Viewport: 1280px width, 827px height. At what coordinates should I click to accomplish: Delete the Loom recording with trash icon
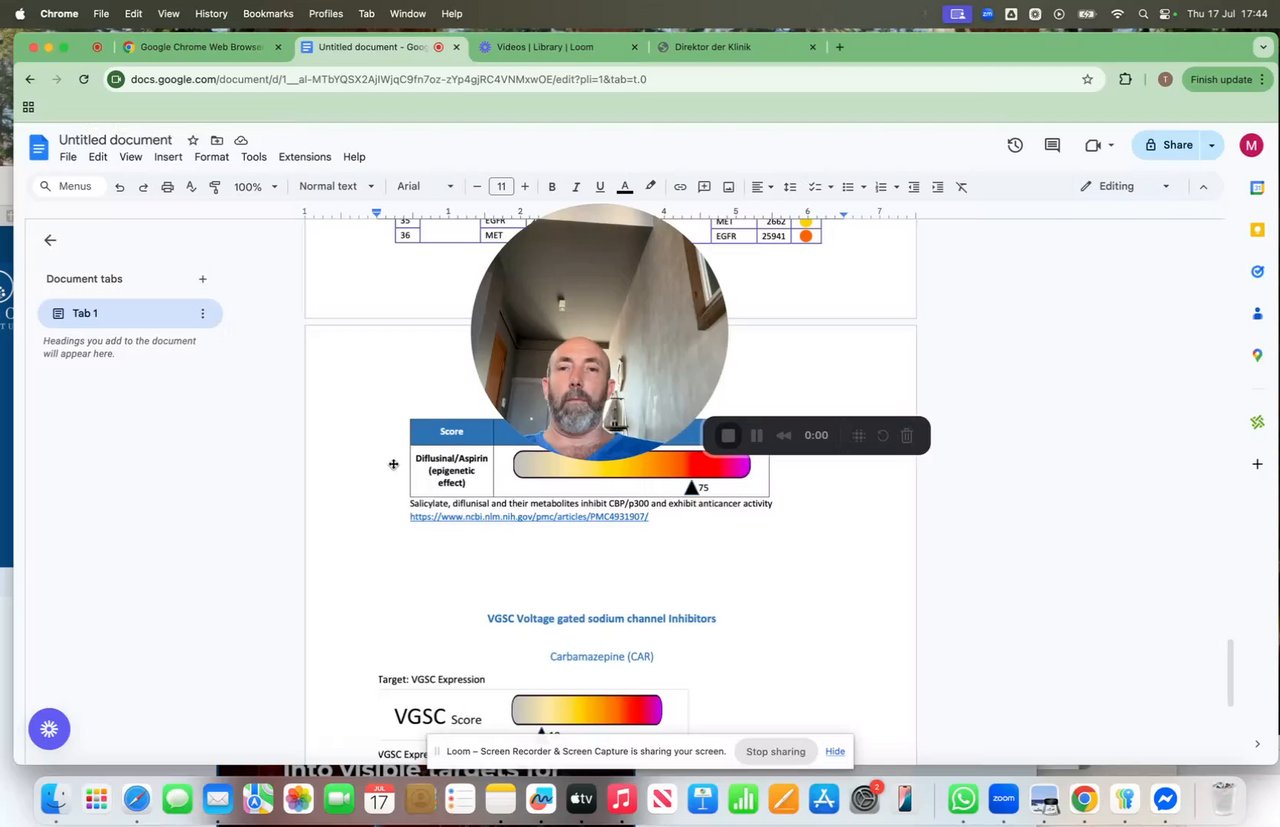(907, 435)
